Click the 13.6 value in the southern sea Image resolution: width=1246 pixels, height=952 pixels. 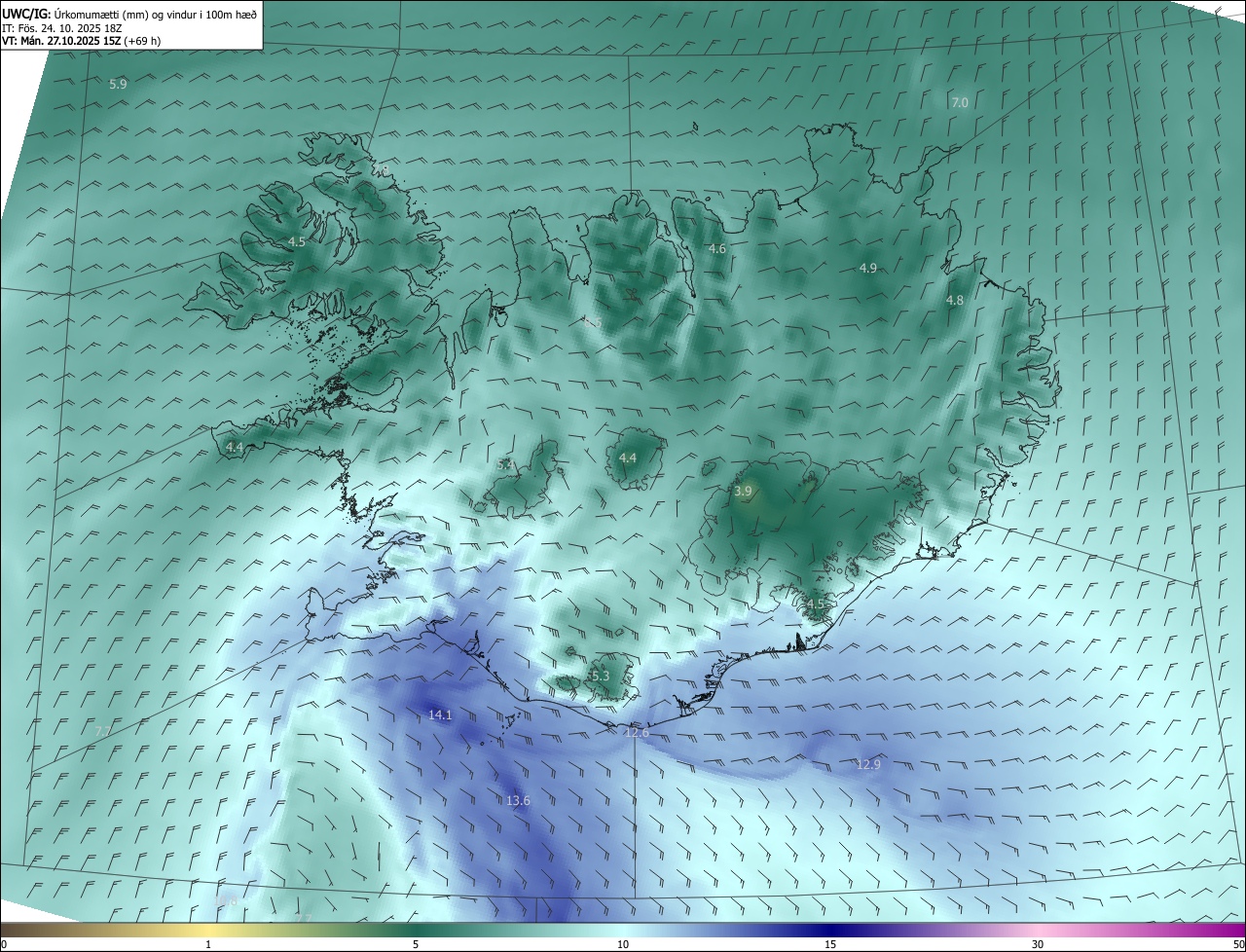click(x=518, y=801)
